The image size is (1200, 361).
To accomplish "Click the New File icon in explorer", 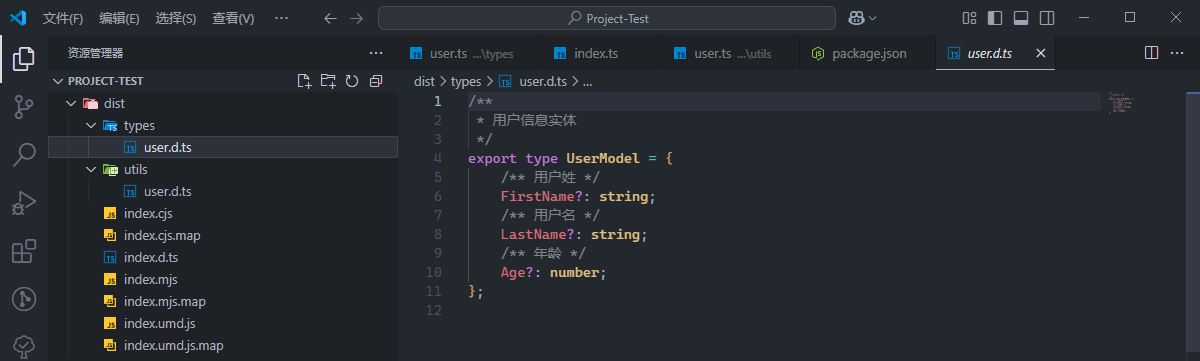I will click(305, 81).
